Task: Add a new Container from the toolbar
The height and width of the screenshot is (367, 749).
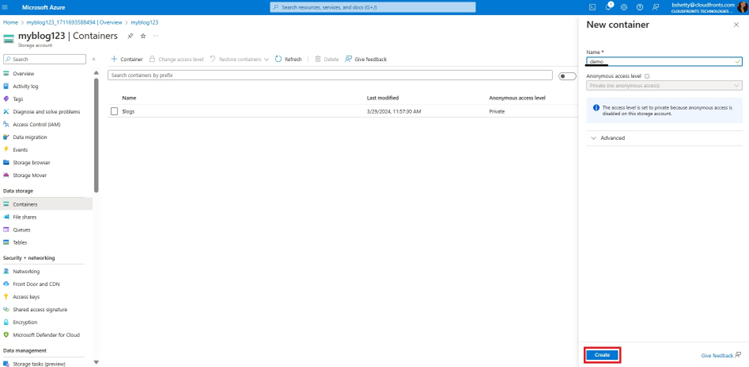Action: pyautogui.click(x=127, y=59)
